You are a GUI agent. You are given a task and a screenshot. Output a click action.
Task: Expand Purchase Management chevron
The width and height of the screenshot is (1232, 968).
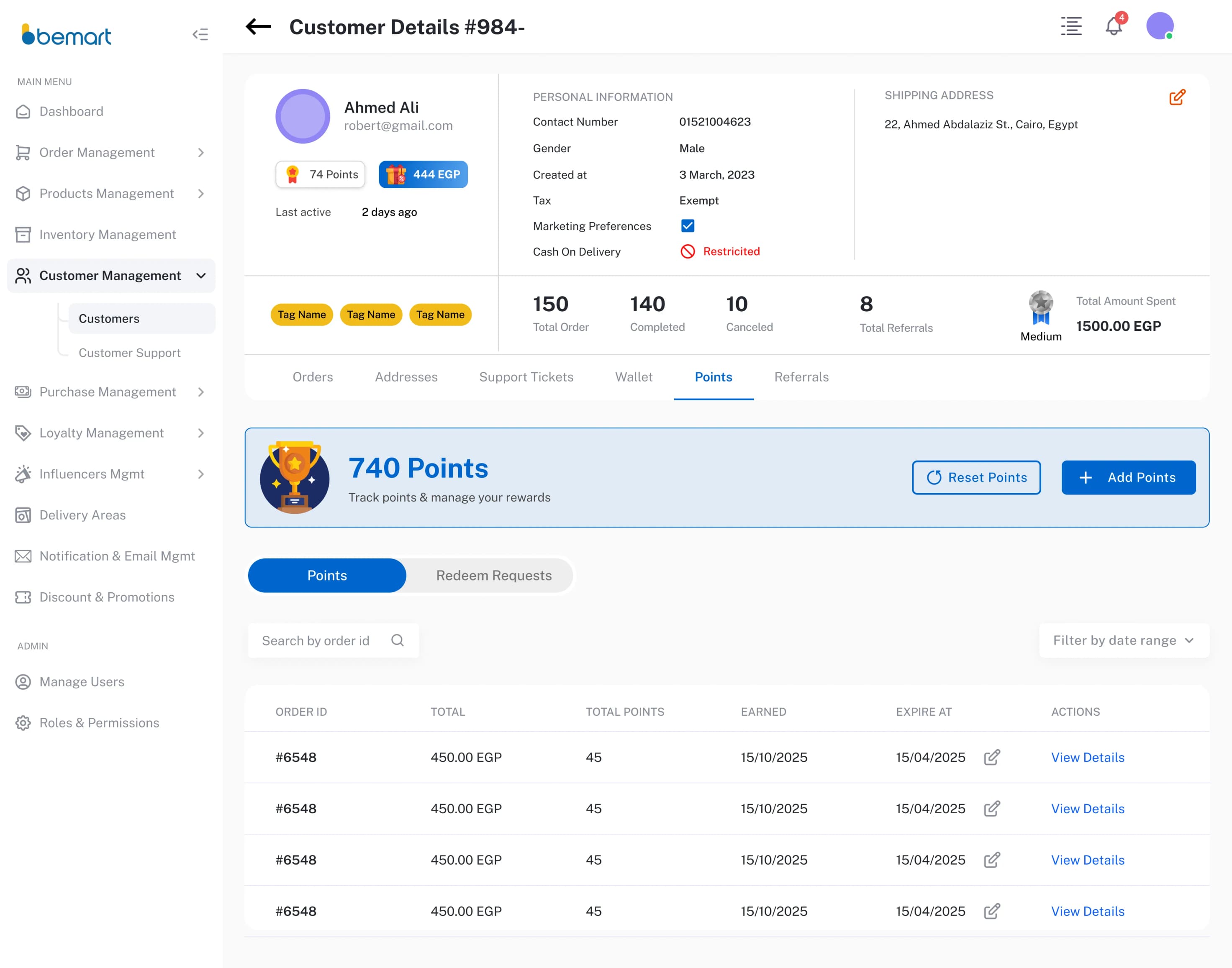201,392
